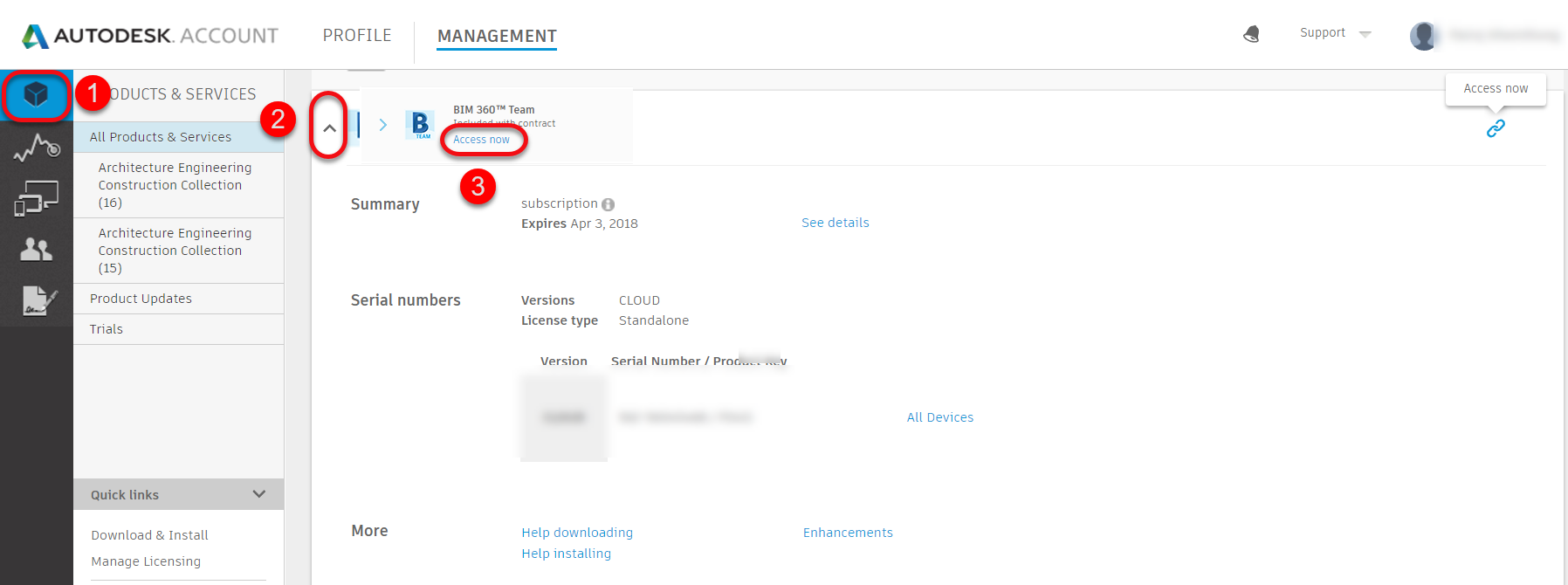Viewport: 1568px width, 585px height.
Task: Collapse the product details with up chevron
Action: (x=329, y=127)
